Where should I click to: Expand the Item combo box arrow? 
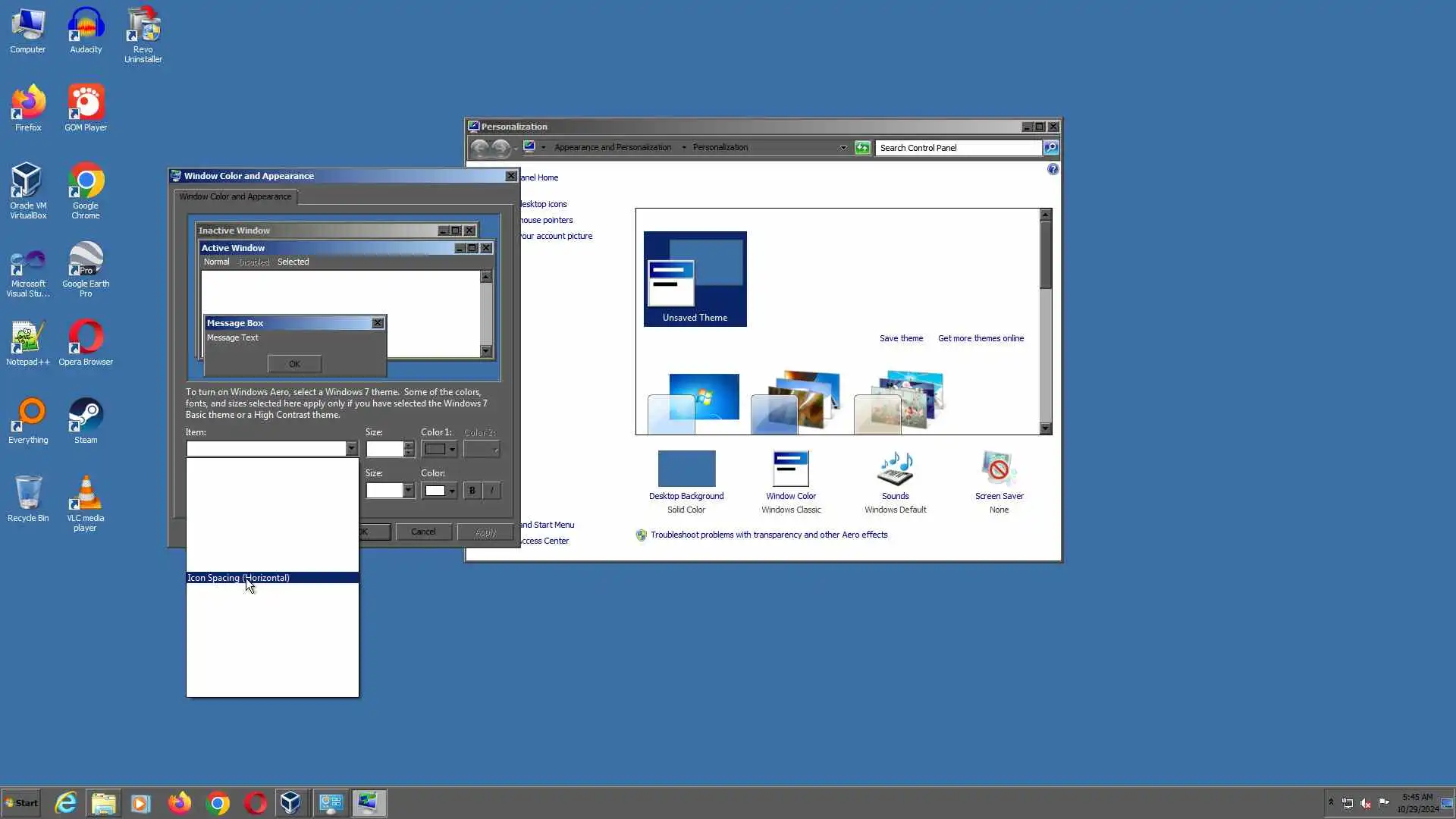(351, 449)
